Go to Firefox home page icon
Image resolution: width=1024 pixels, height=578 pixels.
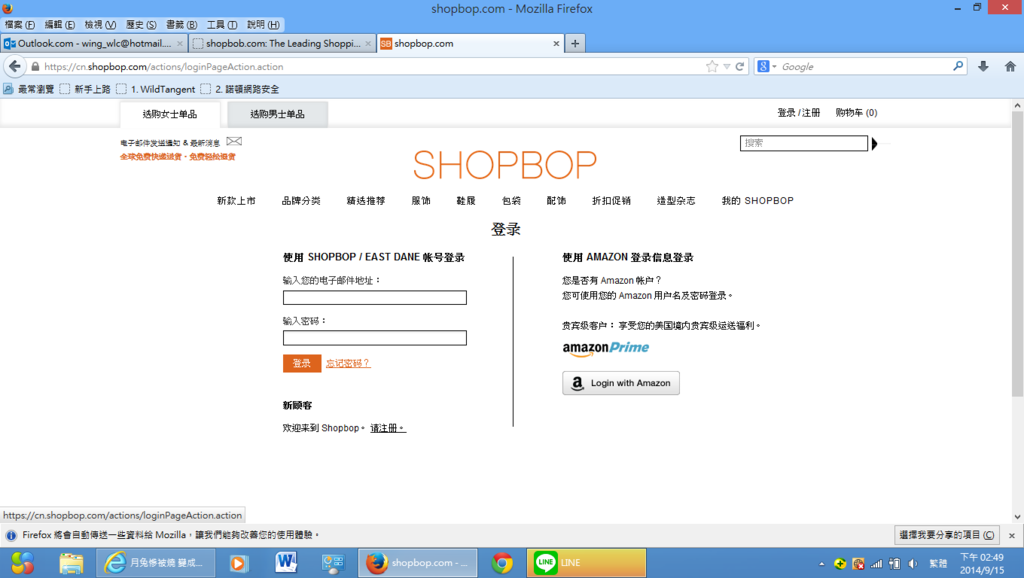pyautogui.click(x=1010, y=67)
